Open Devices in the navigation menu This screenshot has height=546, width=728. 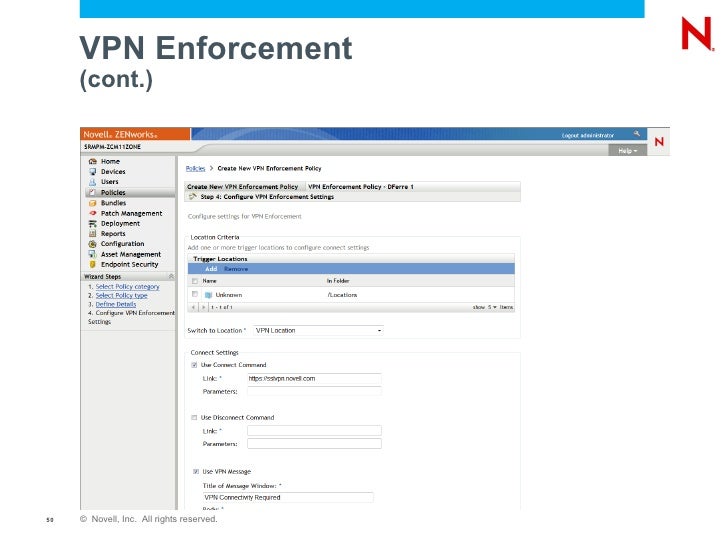[x=113, y=172]
